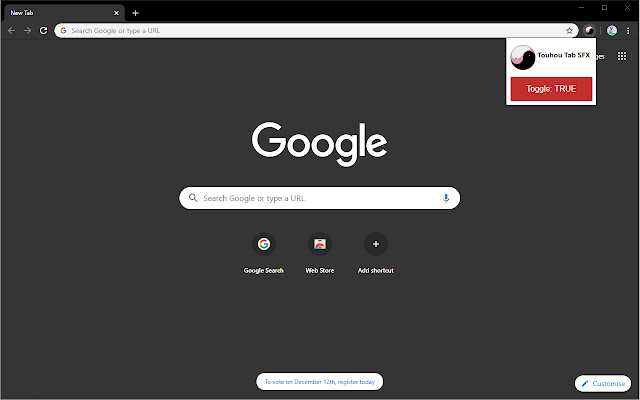Click the Google G icon in the address bar

pyautogui.click(x=63, y=31)
